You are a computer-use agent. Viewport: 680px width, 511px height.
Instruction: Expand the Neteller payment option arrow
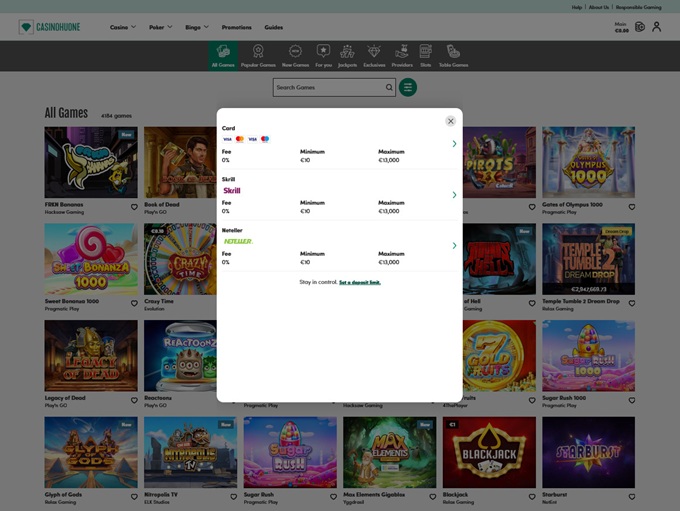tap(454, 246)
